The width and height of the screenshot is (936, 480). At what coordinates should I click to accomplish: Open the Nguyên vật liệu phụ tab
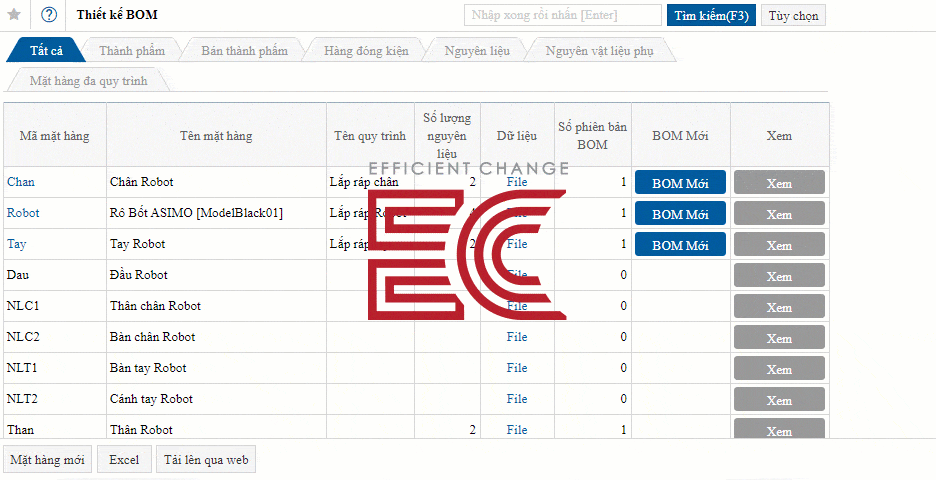point(599,51)
